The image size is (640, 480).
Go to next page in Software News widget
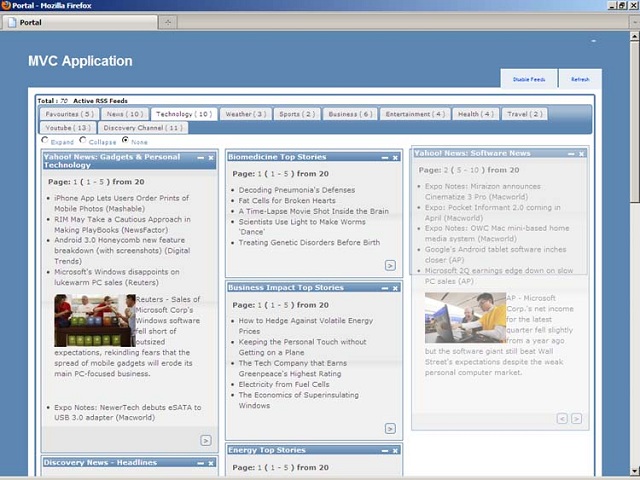(576, 418)
